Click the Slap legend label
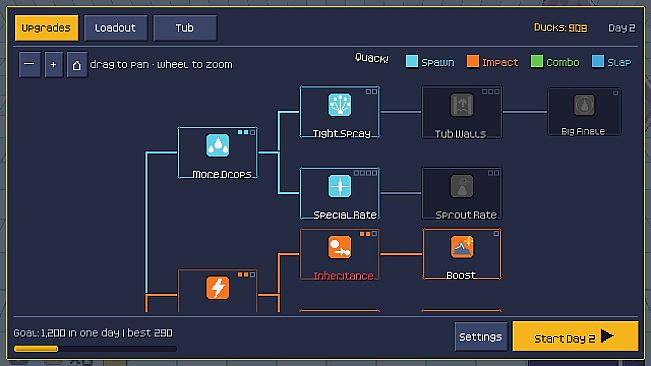 (x=619, y=62)
